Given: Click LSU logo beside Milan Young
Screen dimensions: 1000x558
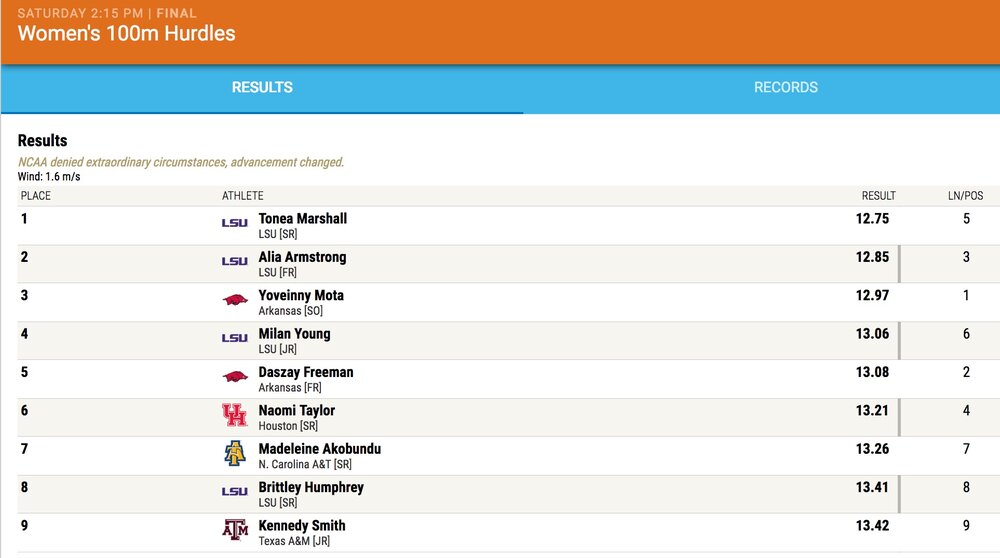Looking at the screenshot, I should (x=234, y=338).
